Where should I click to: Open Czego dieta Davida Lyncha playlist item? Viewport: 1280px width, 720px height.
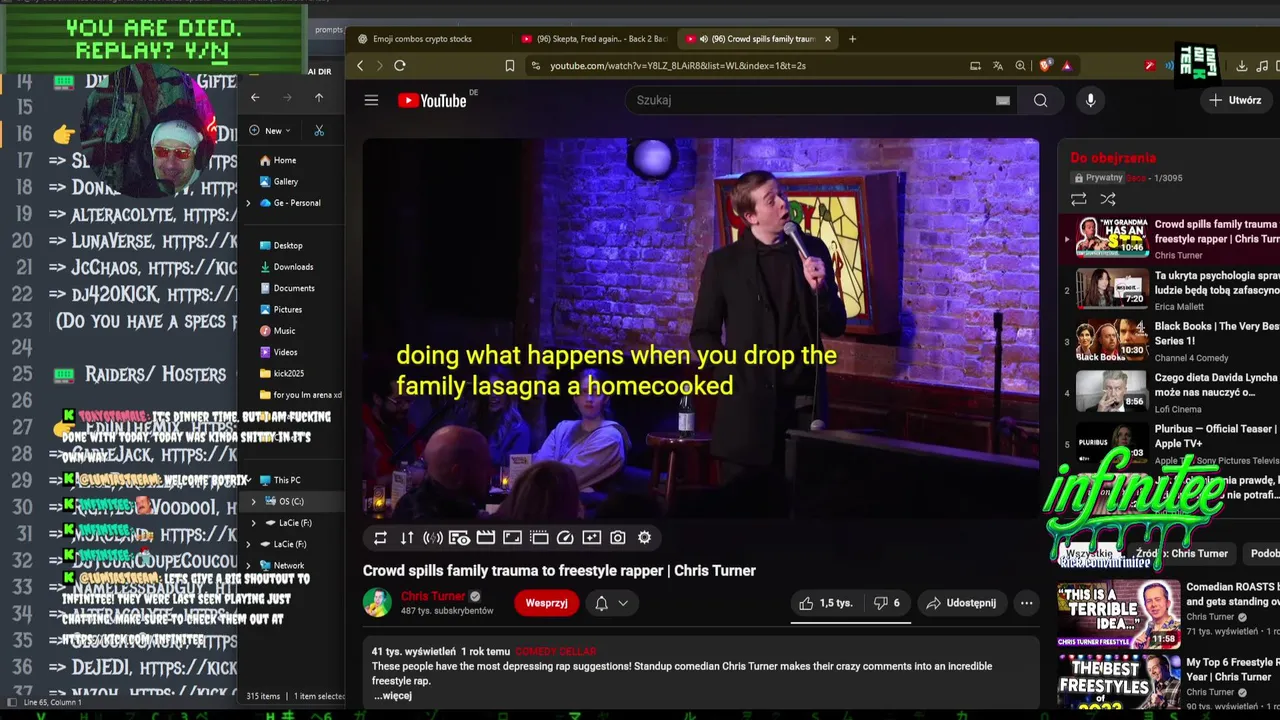point(1170,391)
